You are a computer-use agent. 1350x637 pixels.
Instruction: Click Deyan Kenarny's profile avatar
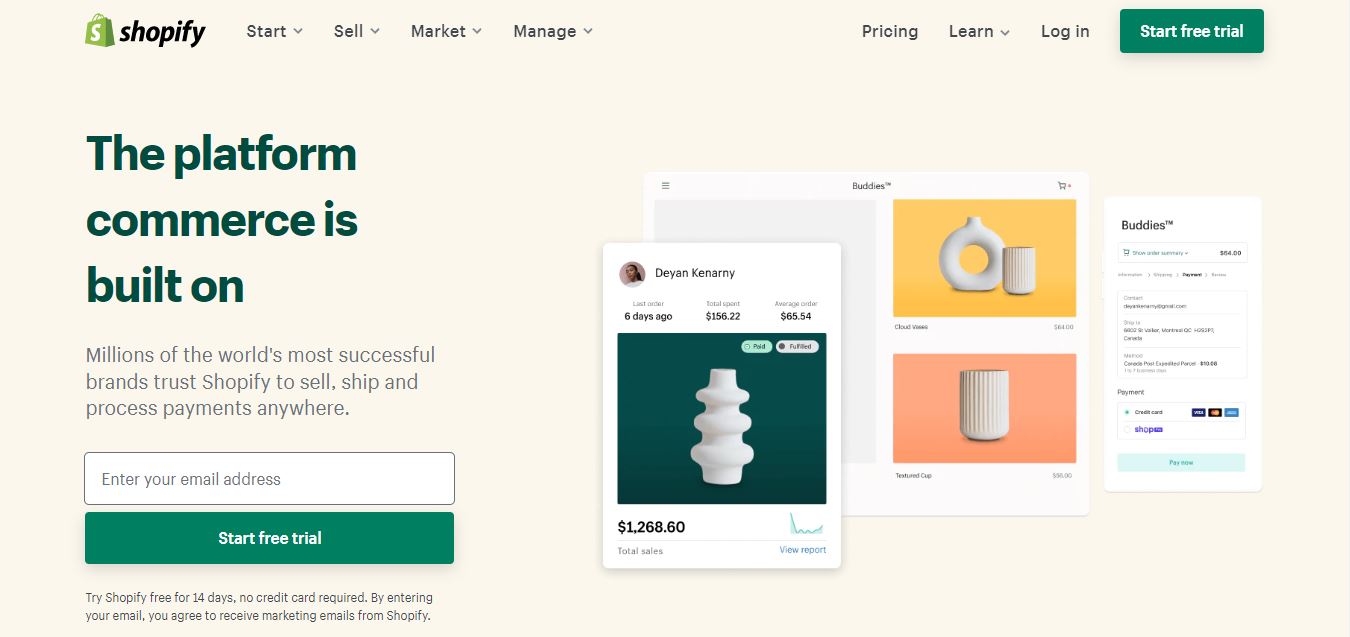(632, 272)
